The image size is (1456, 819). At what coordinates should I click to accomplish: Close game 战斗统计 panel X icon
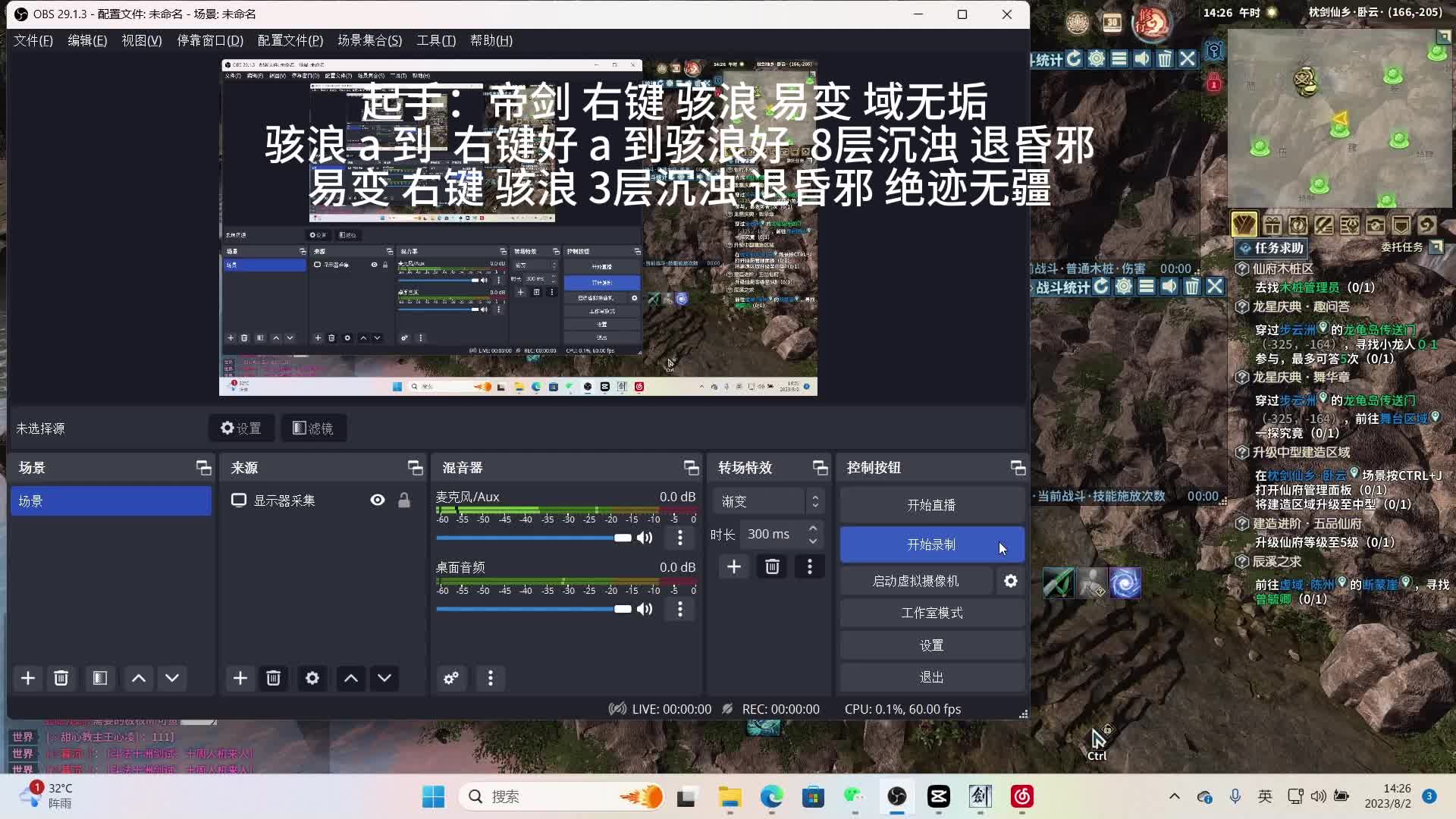1215,287
